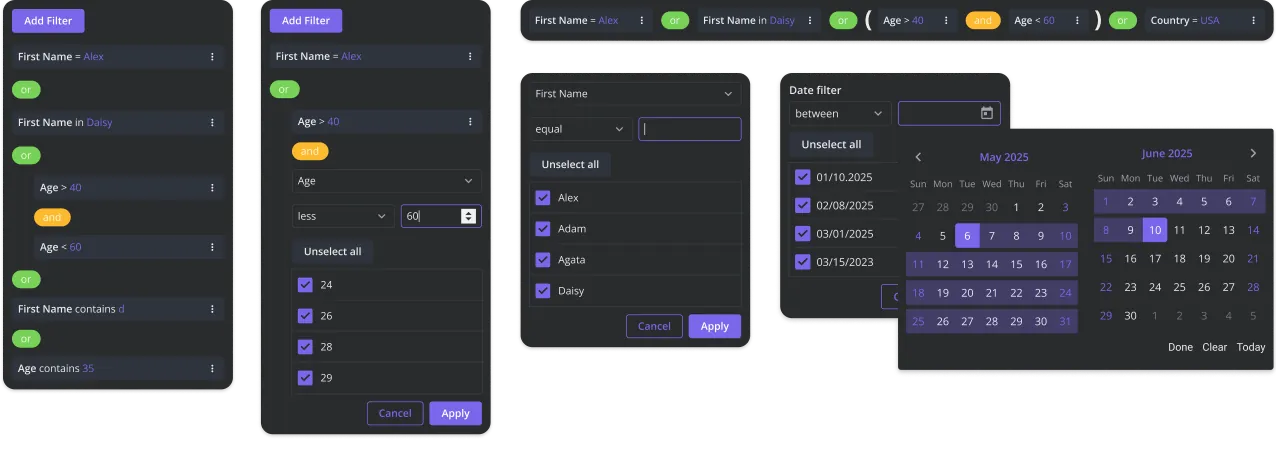
Task: Open kebab menu for 'Age > 40' in leftmost panel
Action: (x=212, y=188)
